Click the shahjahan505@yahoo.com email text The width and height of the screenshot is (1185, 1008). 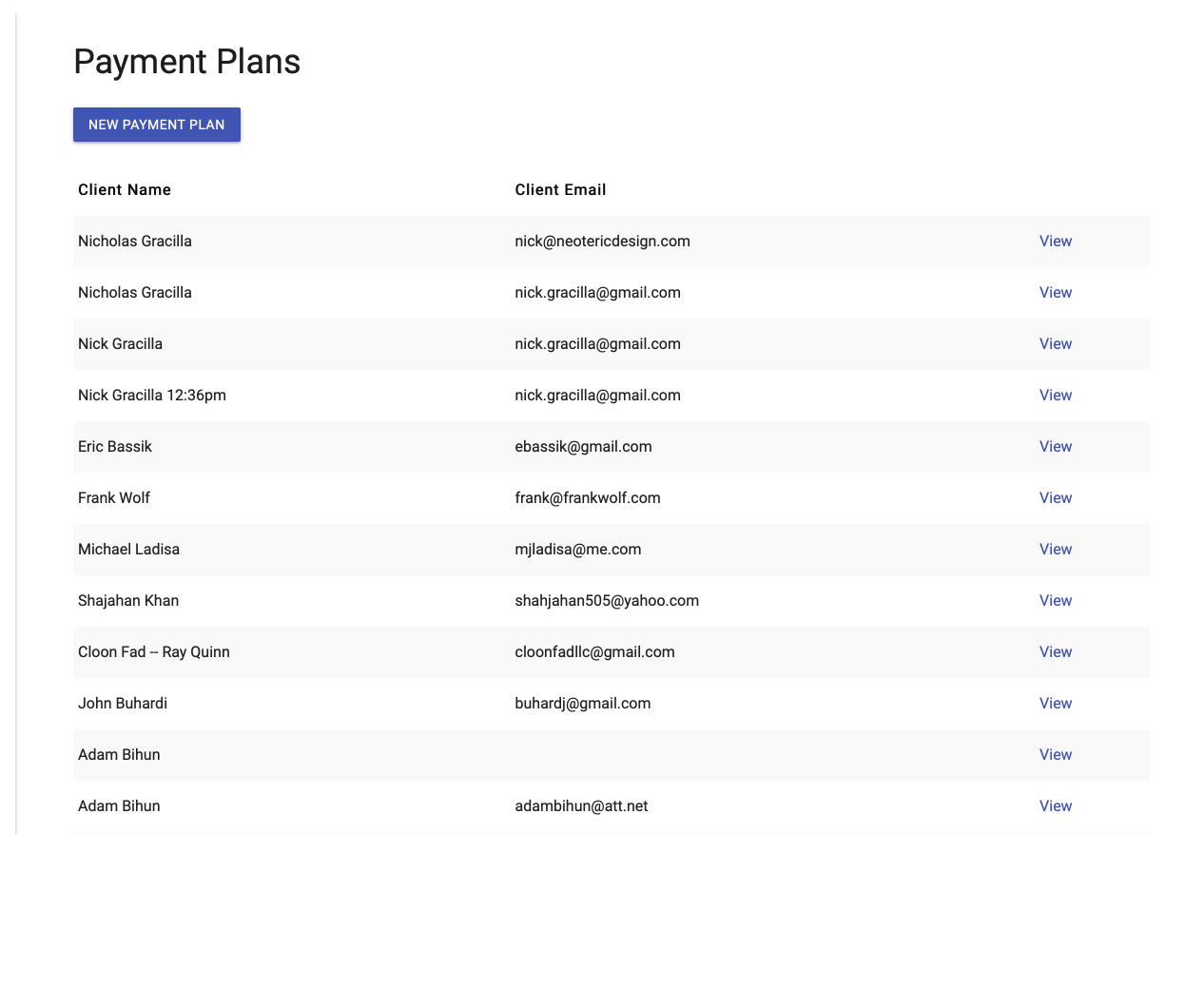click(x=606, y=601)
